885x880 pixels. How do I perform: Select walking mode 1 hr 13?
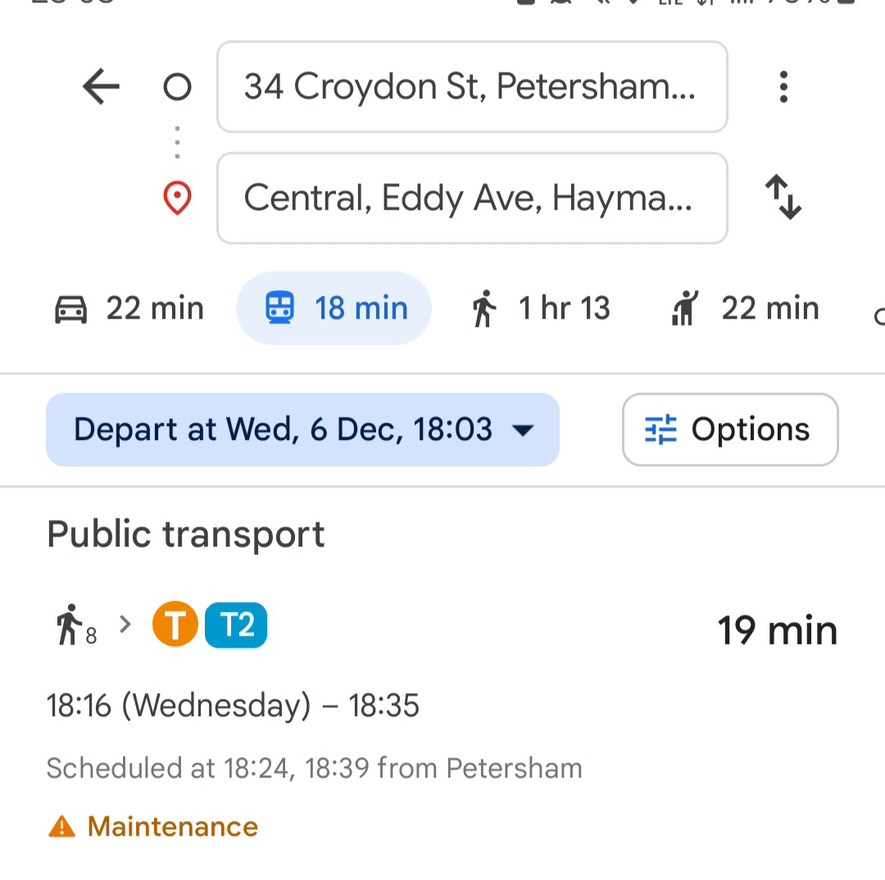[x=541, y=309]
